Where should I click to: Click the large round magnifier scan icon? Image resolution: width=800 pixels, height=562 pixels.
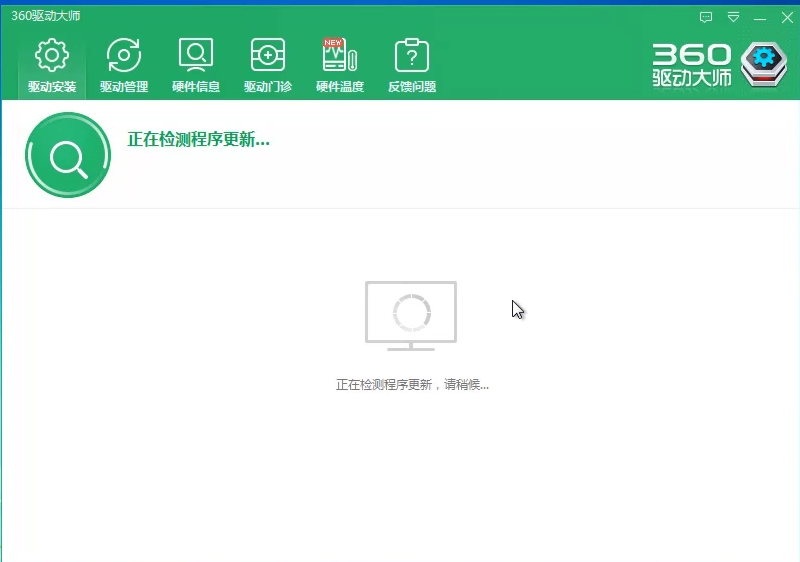(68, 155)
